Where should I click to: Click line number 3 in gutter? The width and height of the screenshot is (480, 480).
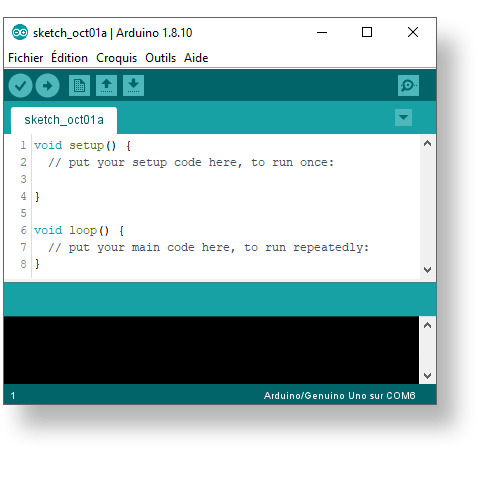[23, 179]
